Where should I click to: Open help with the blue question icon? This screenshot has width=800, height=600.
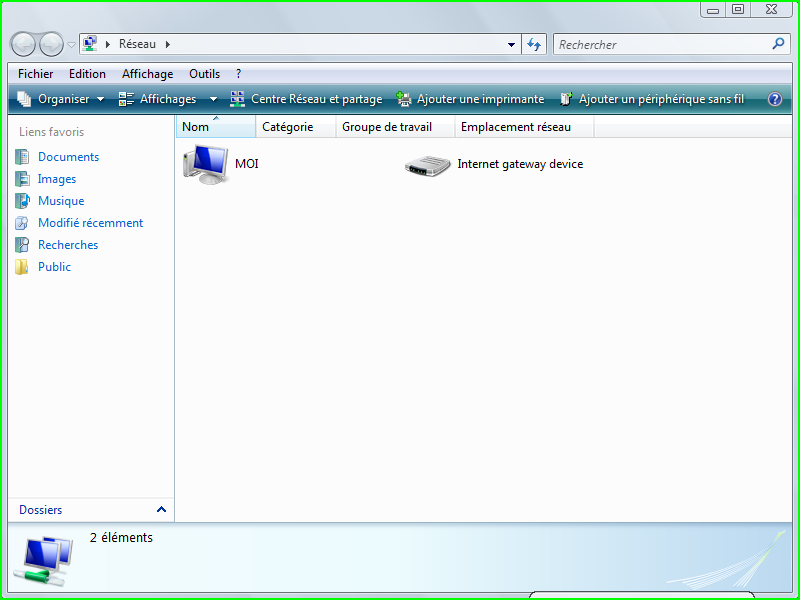point(774,99)
